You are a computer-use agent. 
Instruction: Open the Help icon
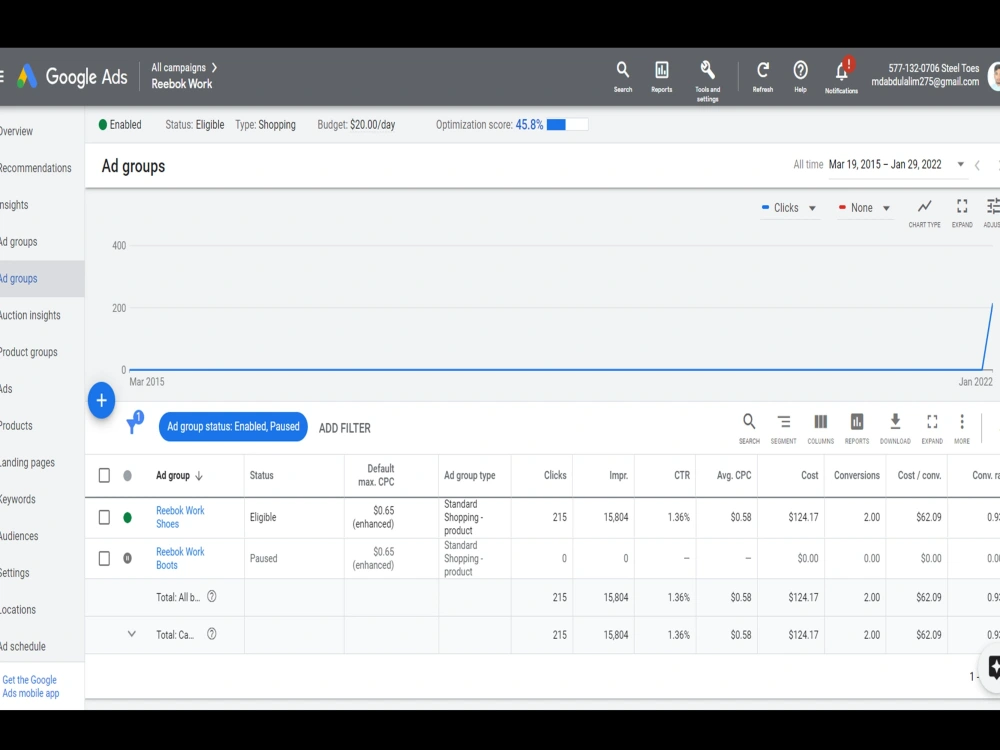800,77
